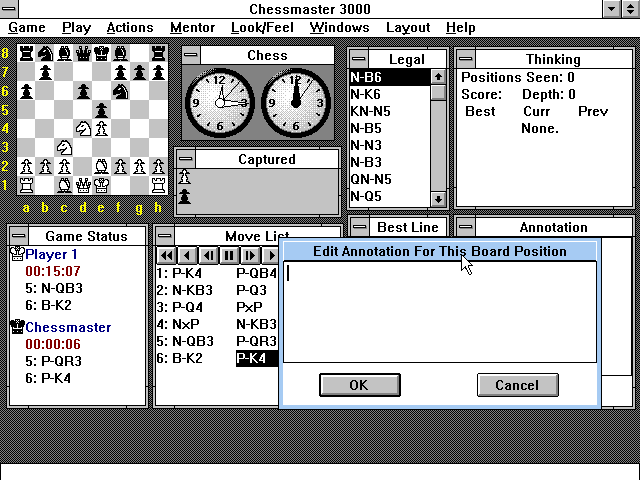640x480 pixels.
Task: Select legal move KN-N5
Action: 390,111
